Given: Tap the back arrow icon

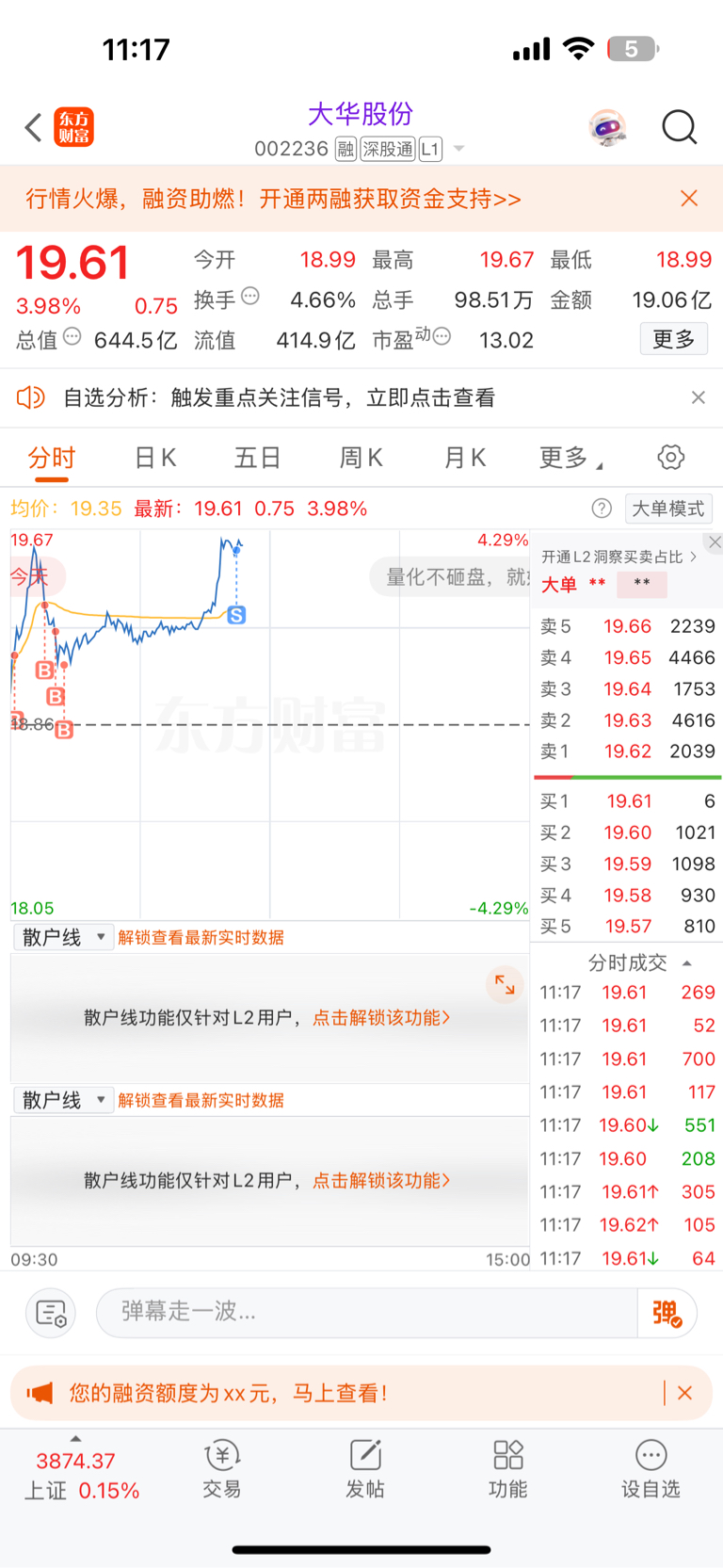Looking at the screenshot, I should pyautogui.click(x=34, y=127).
